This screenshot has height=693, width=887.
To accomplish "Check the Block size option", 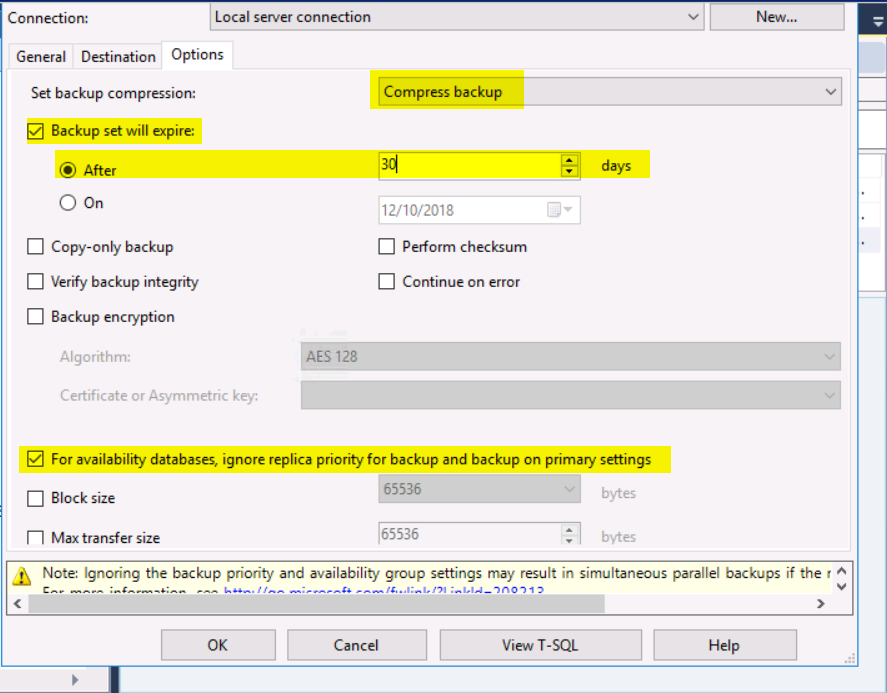I will (x=35, y=498).
